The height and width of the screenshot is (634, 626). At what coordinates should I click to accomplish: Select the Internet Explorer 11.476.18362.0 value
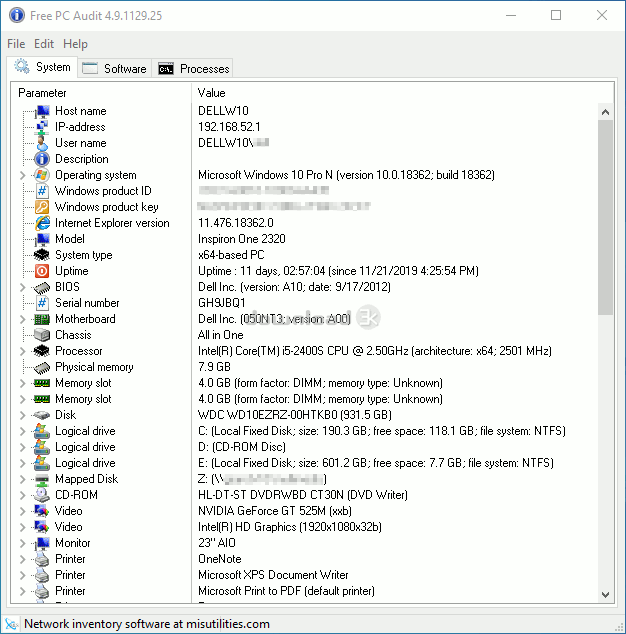235,223
